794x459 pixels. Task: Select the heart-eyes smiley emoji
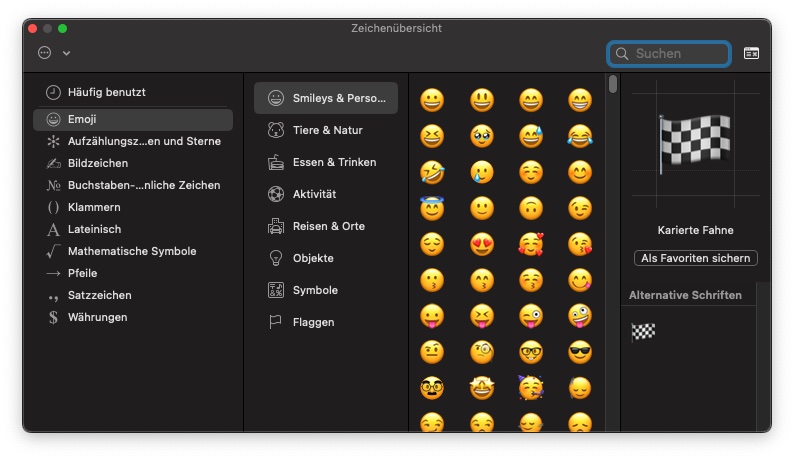pos(482,243)
